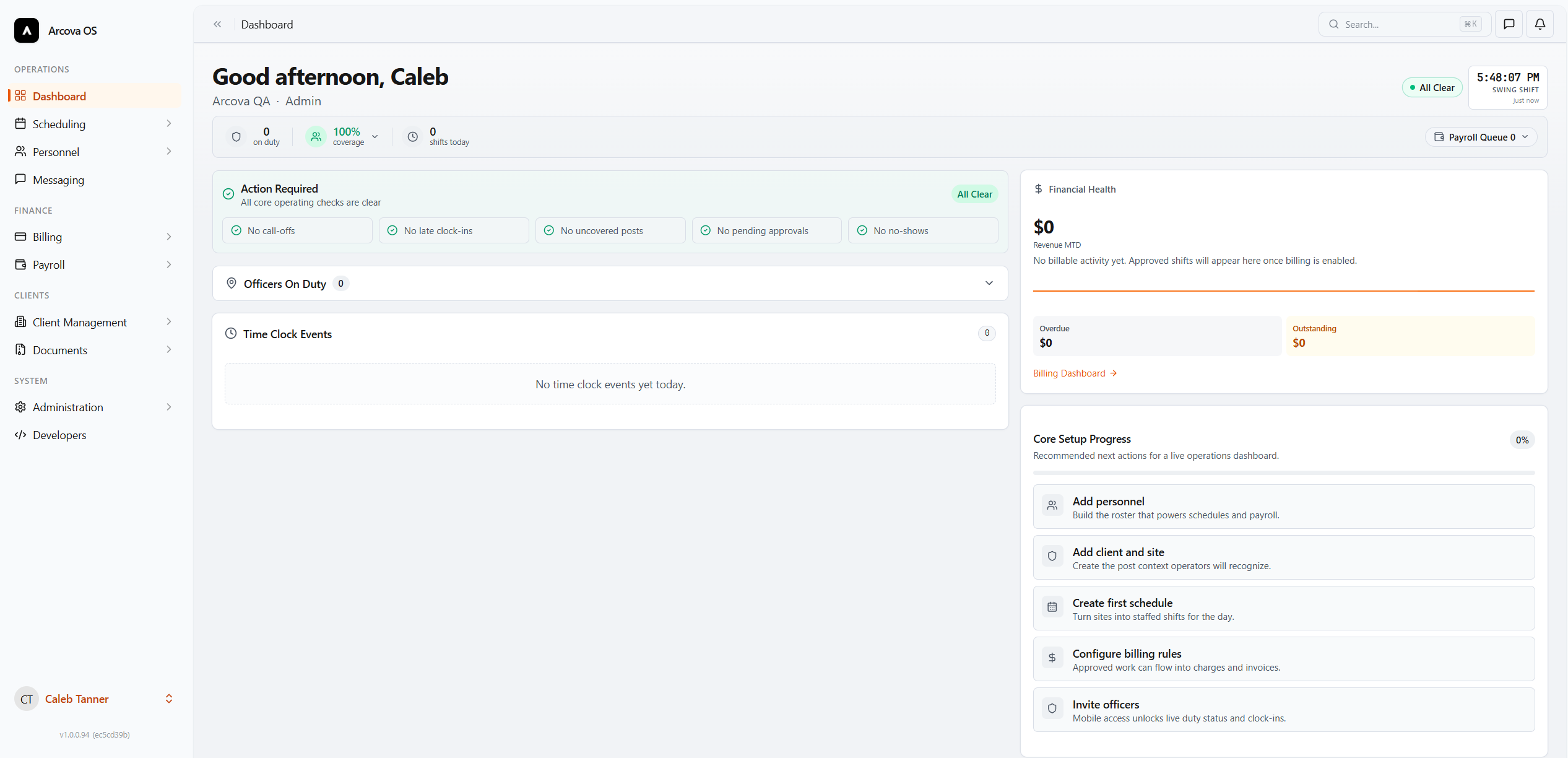1568x758 pixels.
Task: Click the Client Management building icon
Action: tap(20, 321)
